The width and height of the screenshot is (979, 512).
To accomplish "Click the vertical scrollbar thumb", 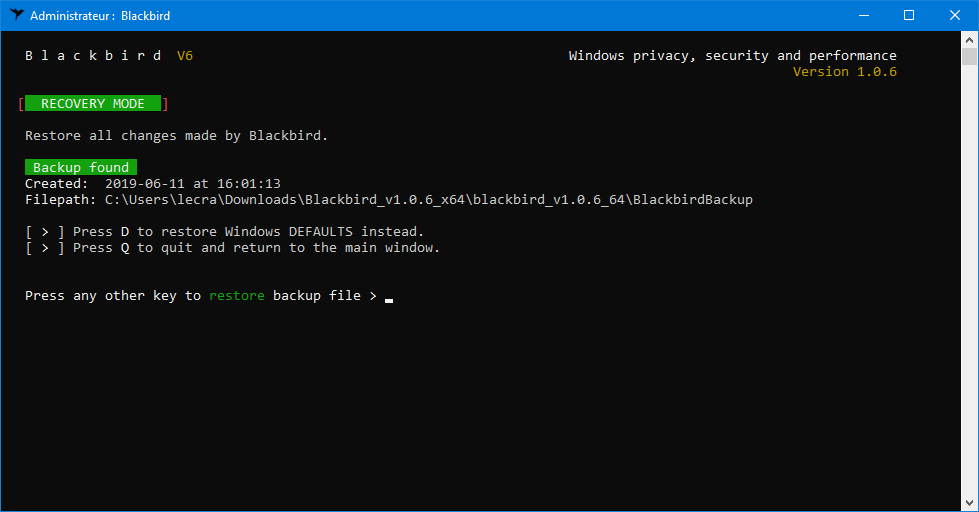I will (969, 57).
